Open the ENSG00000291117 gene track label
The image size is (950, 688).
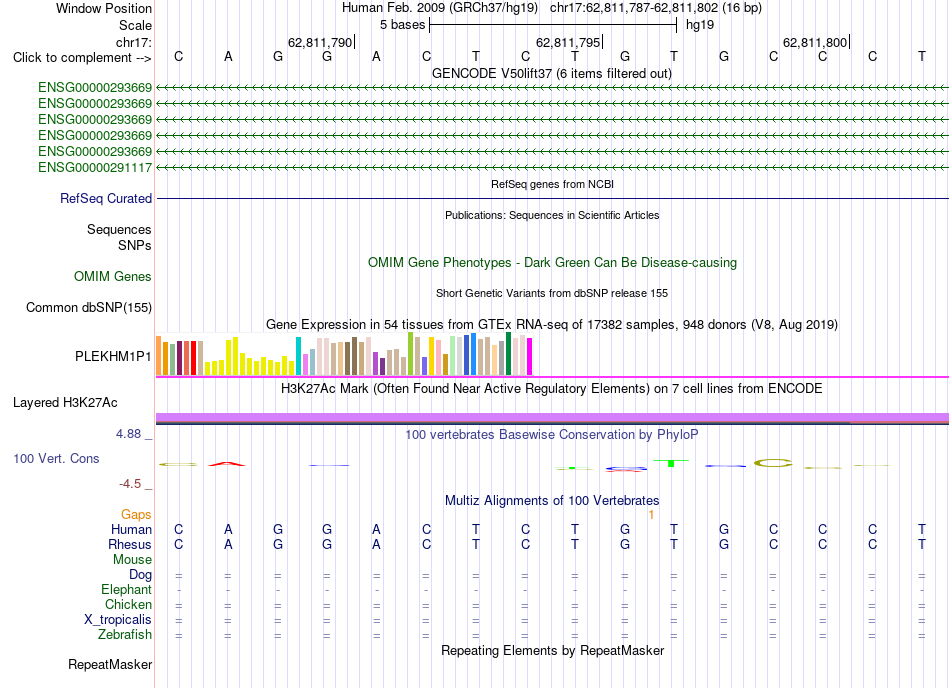95,168
